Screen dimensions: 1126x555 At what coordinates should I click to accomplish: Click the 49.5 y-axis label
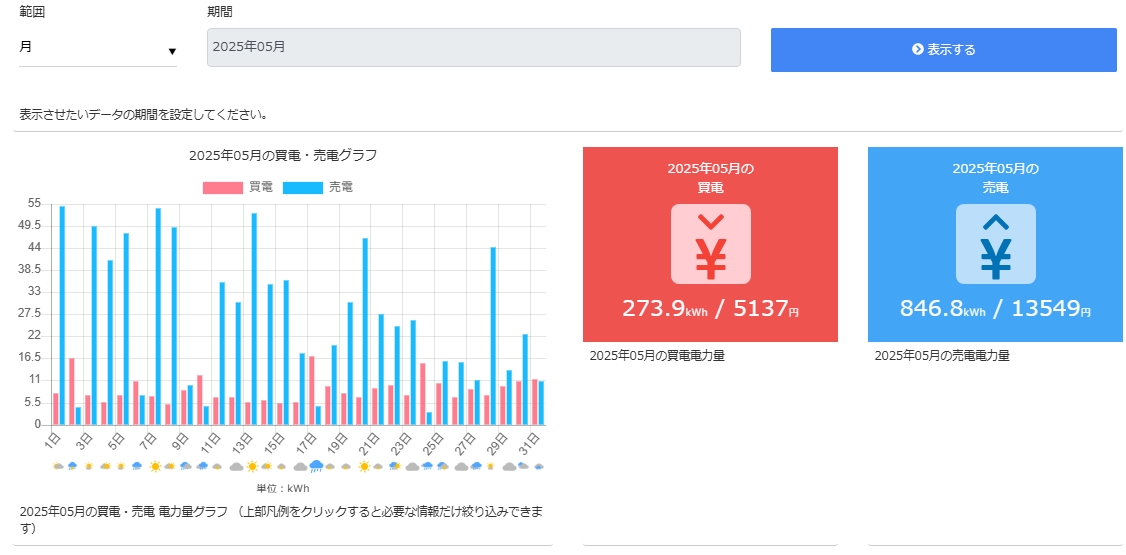click(x=31, y=226)
